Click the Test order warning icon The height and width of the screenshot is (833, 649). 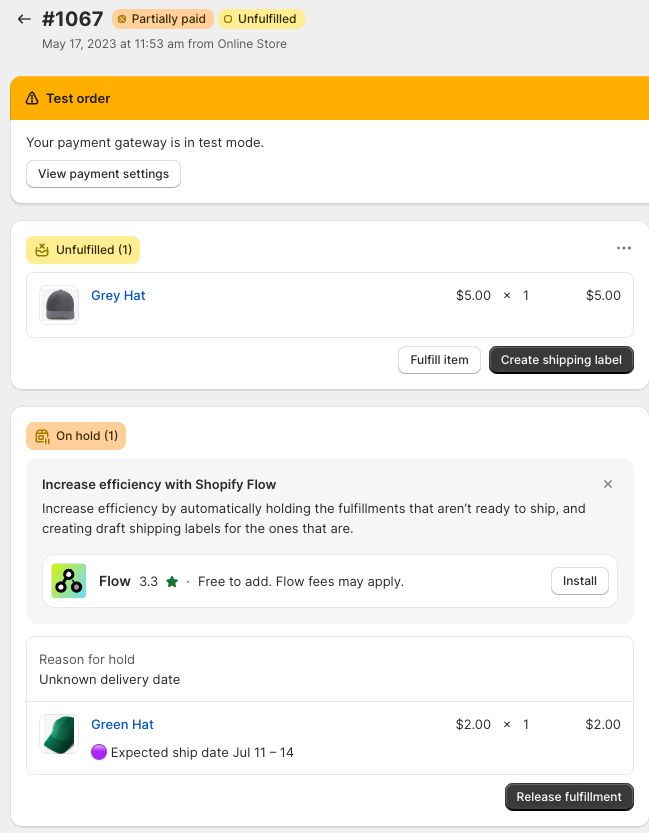(32, 99)
